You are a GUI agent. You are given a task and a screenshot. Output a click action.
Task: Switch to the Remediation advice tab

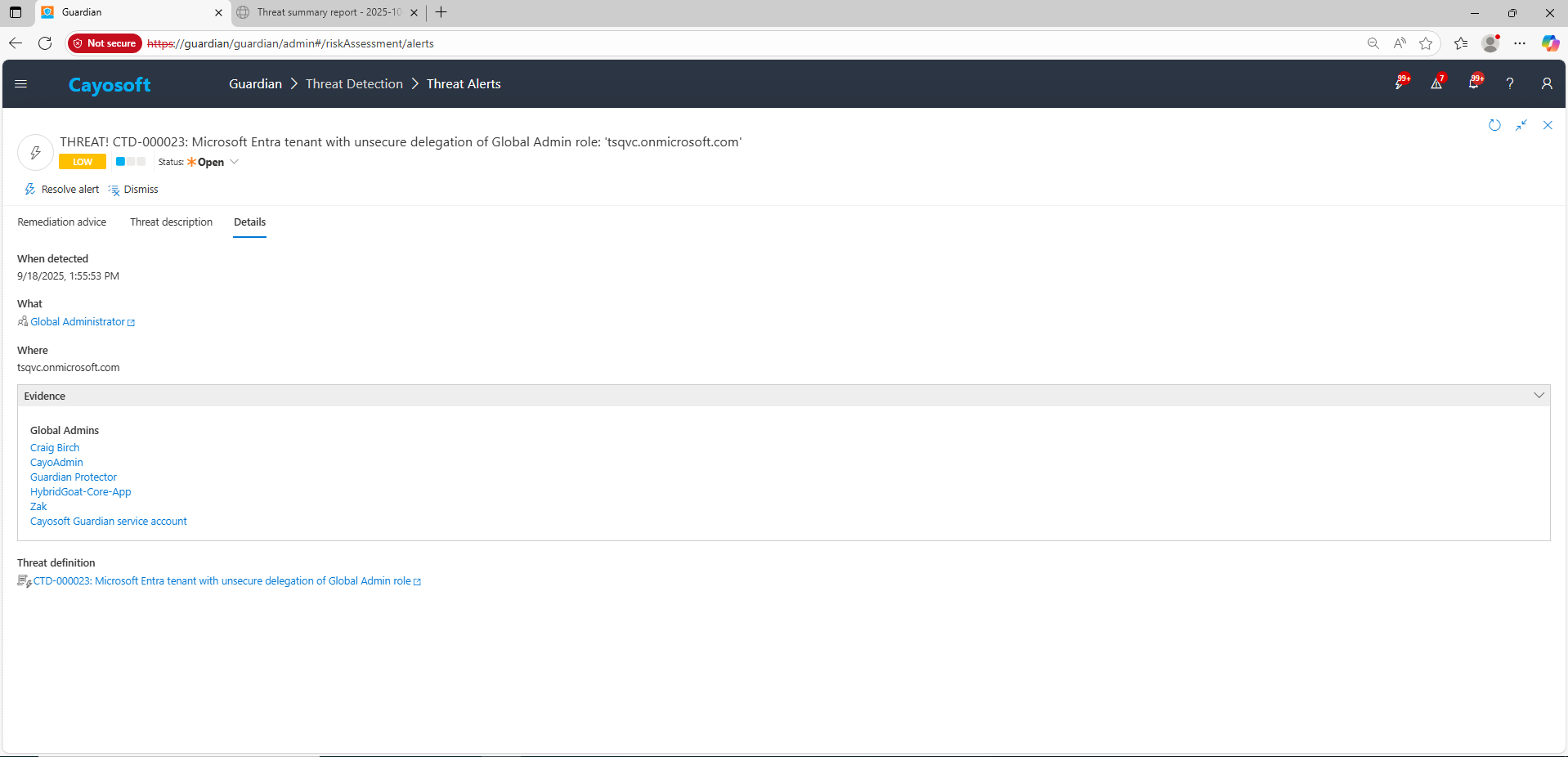coord(62,222)
